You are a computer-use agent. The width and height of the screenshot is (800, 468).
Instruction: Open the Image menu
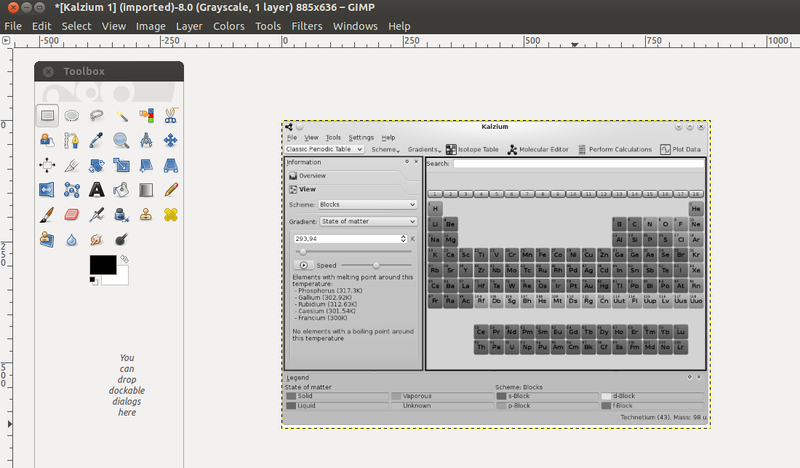(151, 26)
